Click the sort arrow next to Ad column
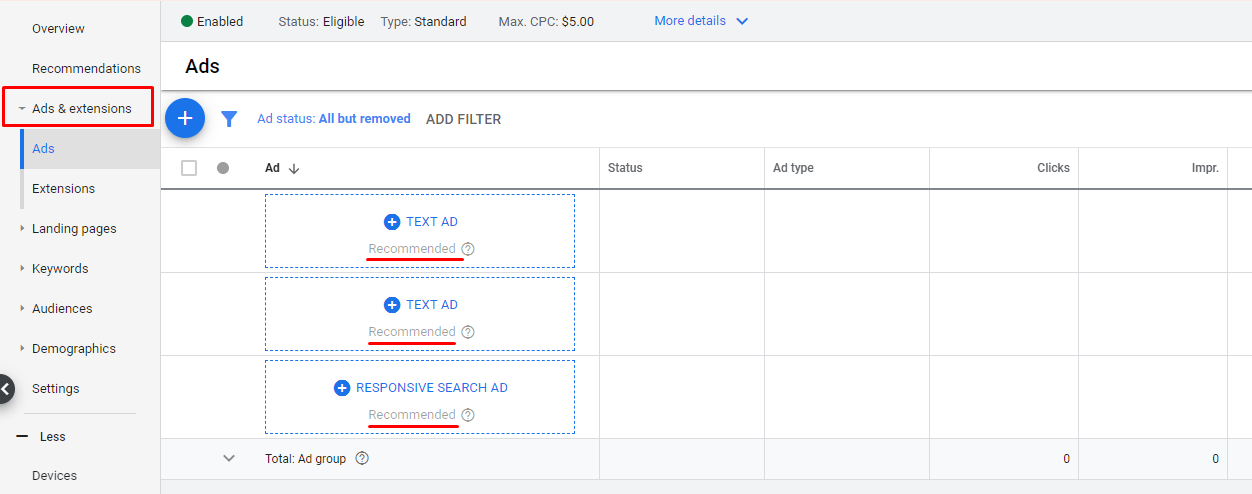 tap(294, 168)
